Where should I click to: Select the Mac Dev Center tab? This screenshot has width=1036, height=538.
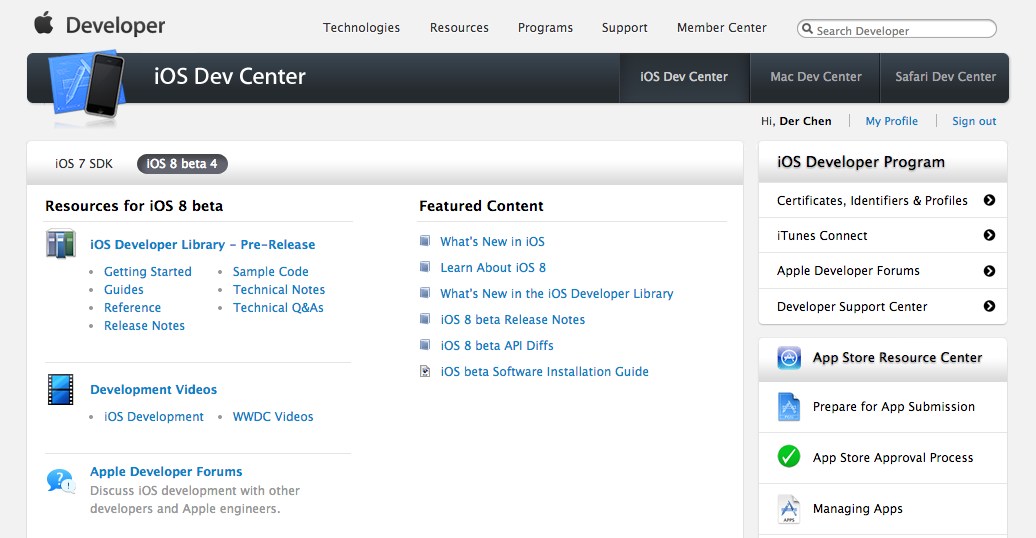[815, 77]
